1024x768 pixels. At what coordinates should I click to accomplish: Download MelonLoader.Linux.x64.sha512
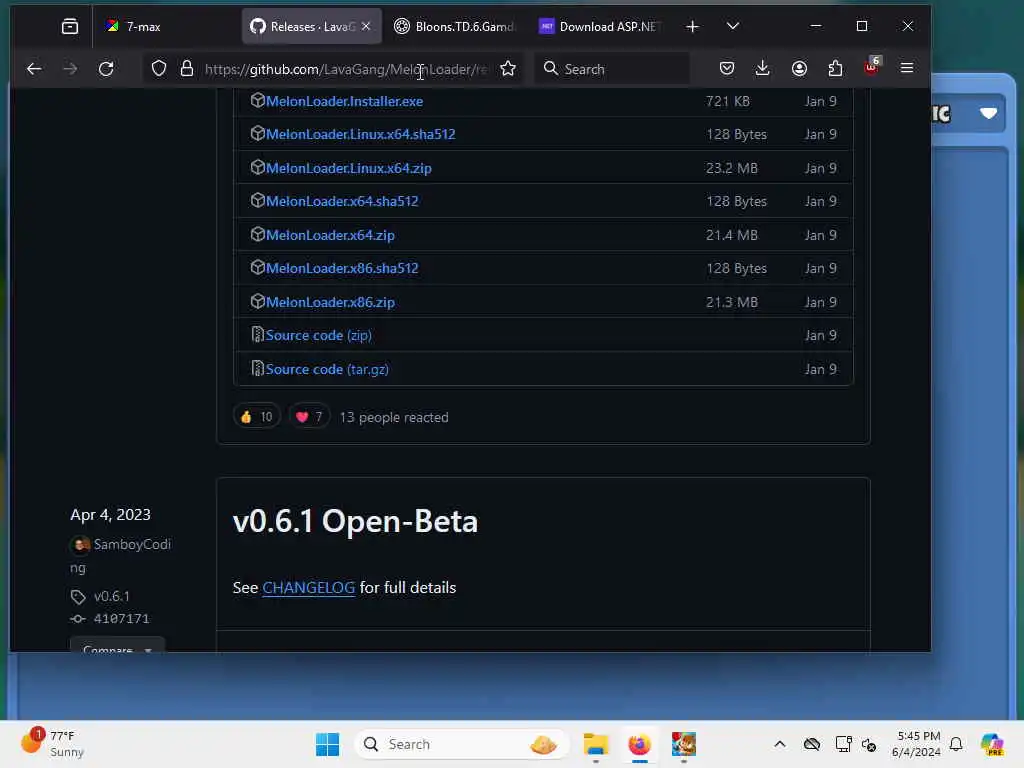pyautogui.click(x=360, y=135)
